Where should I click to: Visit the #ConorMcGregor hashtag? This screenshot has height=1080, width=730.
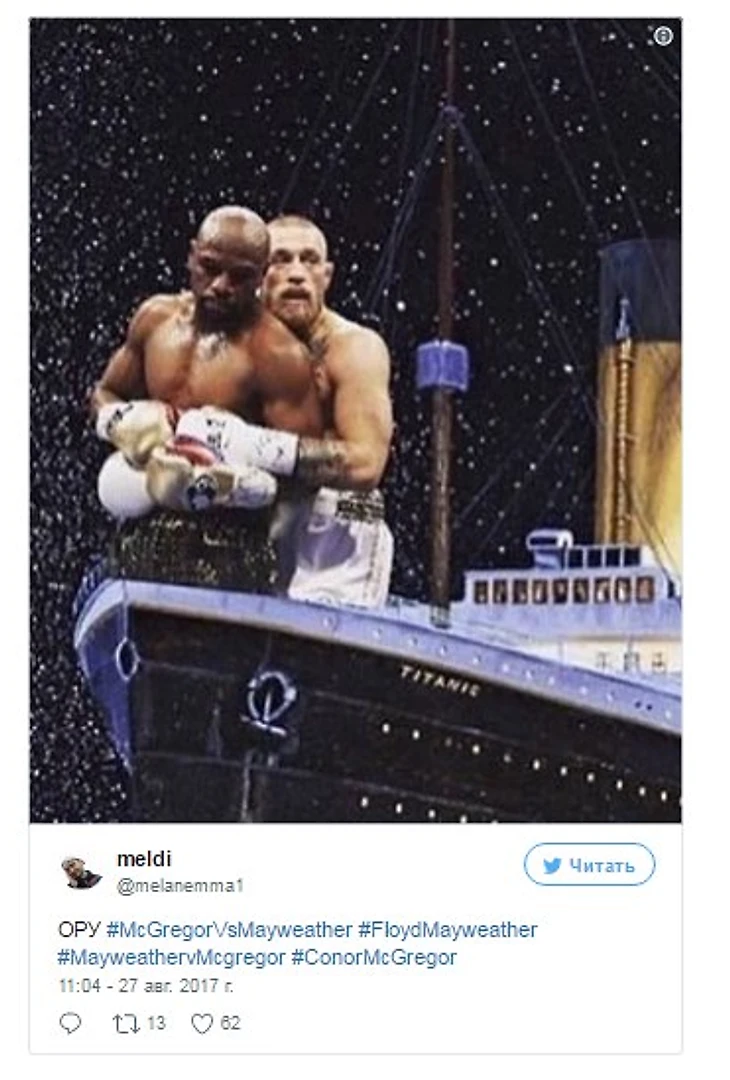[374, 957]
